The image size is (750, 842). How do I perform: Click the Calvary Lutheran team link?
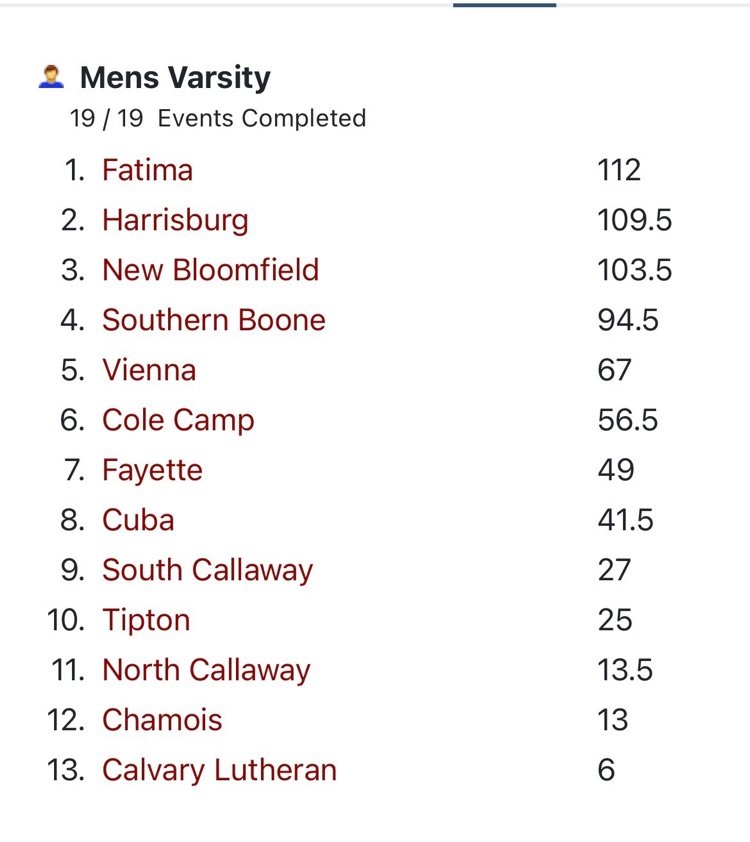click(219, 770)
